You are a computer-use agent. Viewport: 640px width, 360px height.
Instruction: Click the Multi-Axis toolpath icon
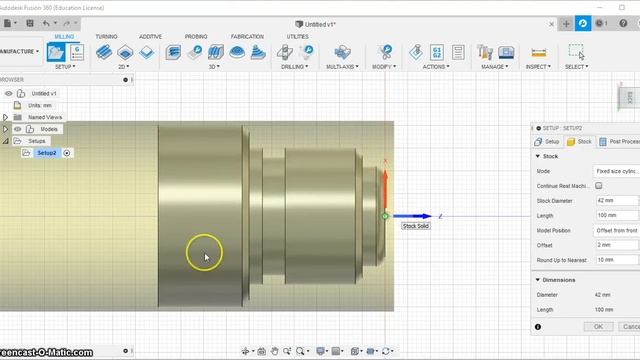pyautogui.click(x=342, y=52)
